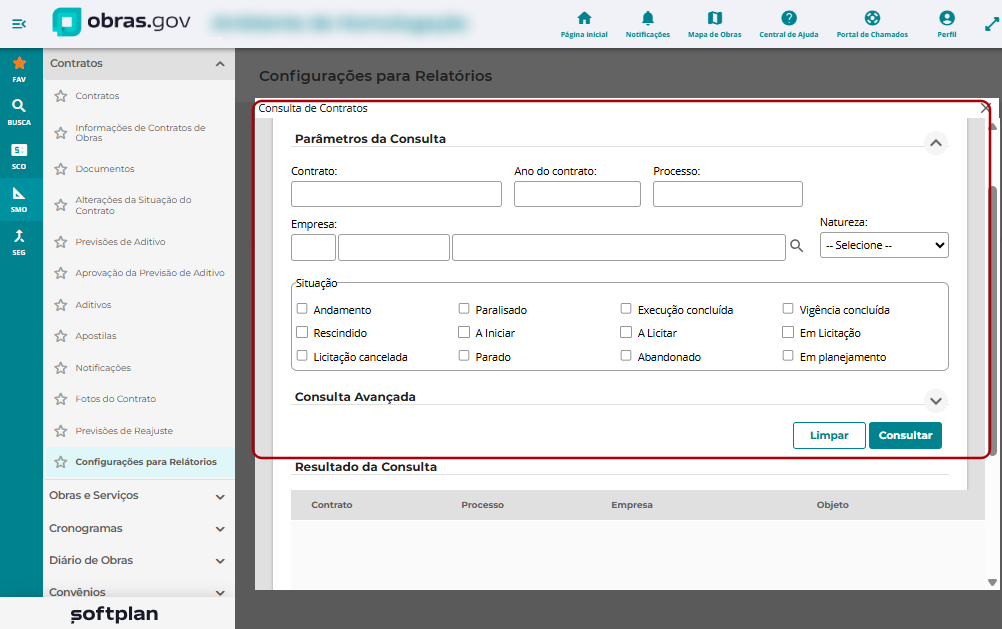The image size is (1002, 629).
Task: Focus the Ano do contrato field
Action: [577, 194]
